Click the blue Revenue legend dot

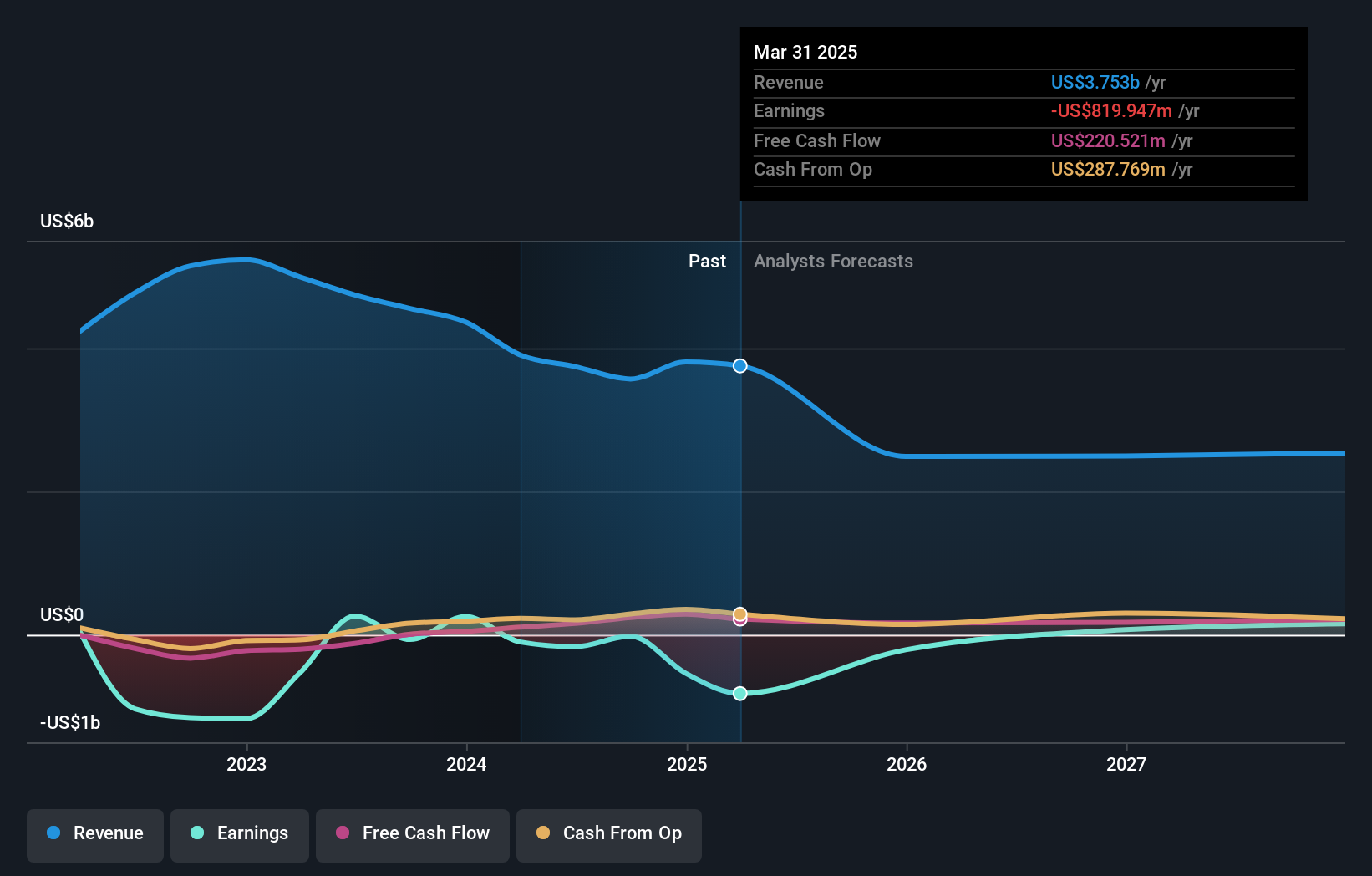(53, 833)
